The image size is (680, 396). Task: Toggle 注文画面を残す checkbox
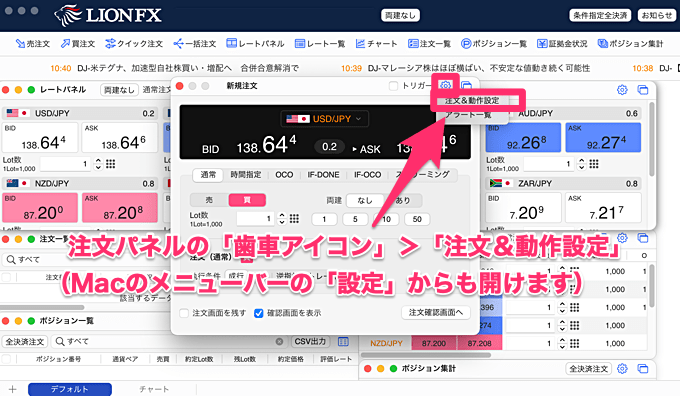click(x=184, y=313)
